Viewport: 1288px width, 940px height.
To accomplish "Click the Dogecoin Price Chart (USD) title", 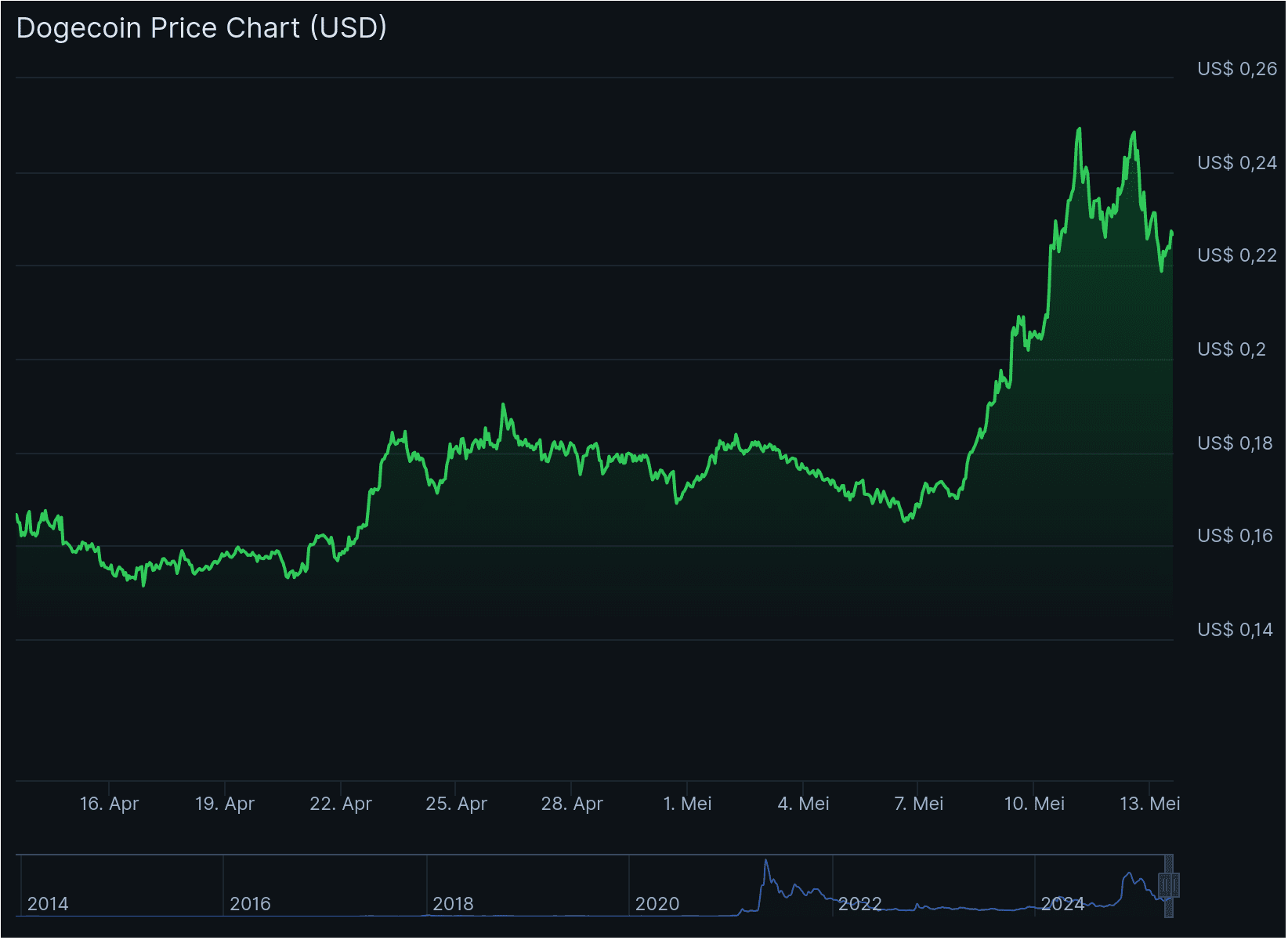I will pyautogui.click(x=201, y=27).
